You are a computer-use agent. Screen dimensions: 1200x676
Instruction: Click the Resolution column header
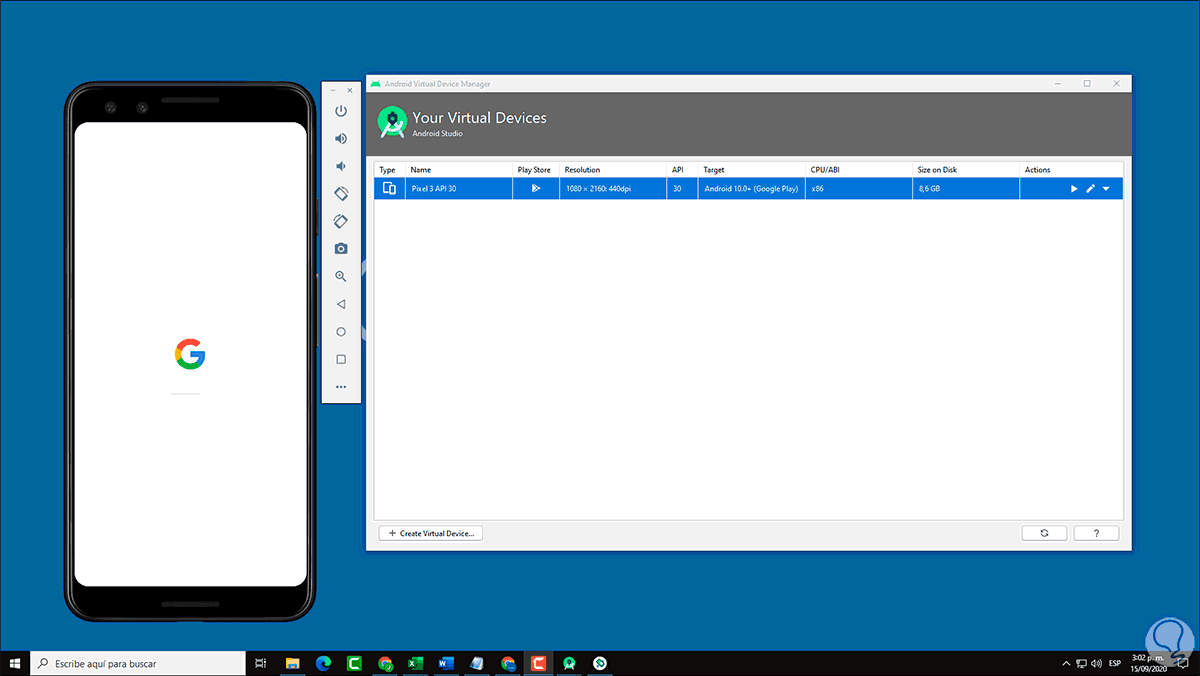(x=582, y=170)
